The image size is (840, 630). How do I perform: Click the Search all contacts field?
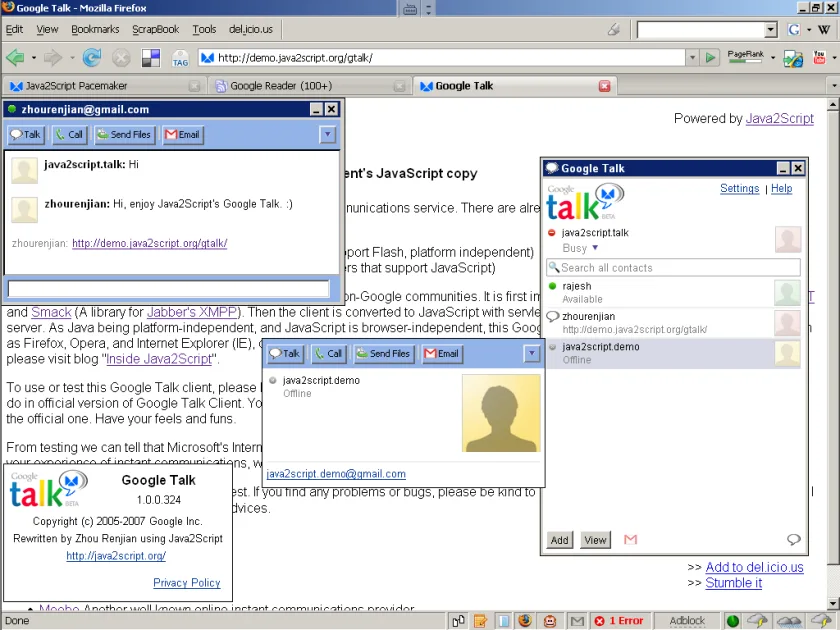(673, 267)
